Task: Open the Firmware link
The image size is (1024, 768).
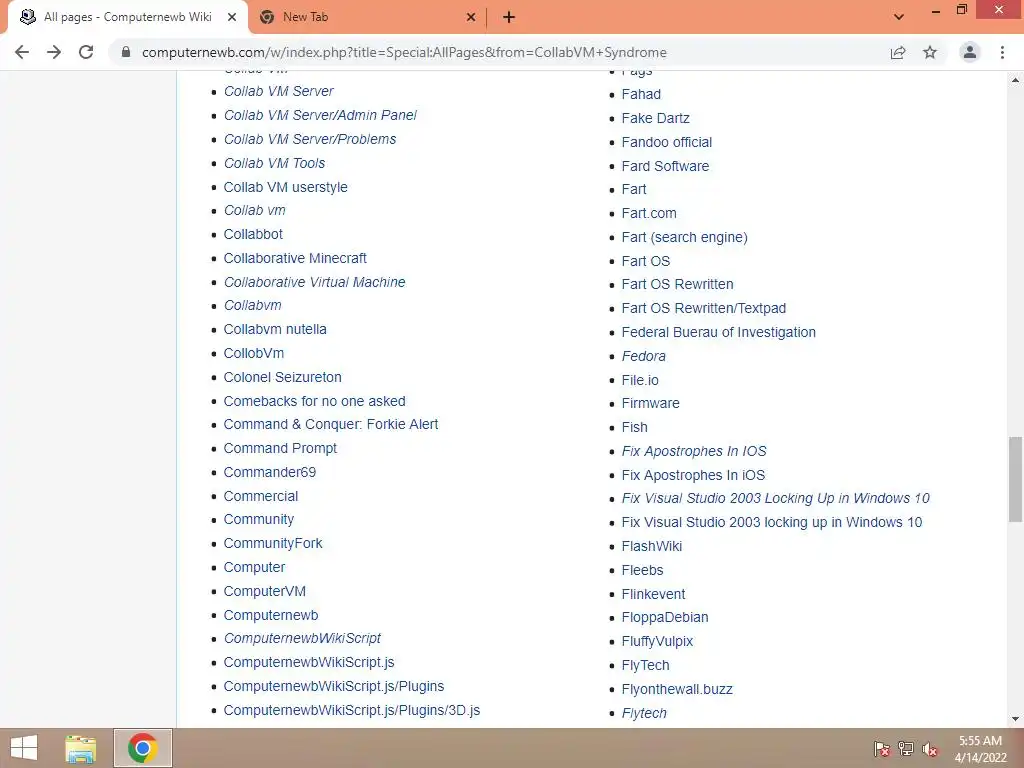Action: (650, 404)
